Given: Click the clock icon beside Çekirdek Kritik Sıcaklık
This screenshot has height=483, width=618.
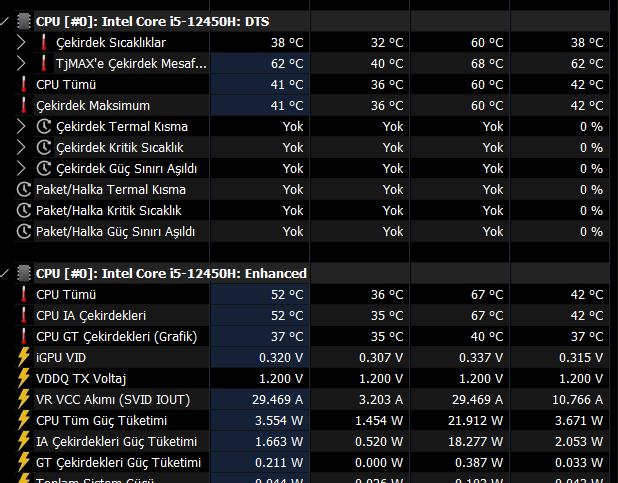Looking at the screenshot, I should tap(44, 147).
